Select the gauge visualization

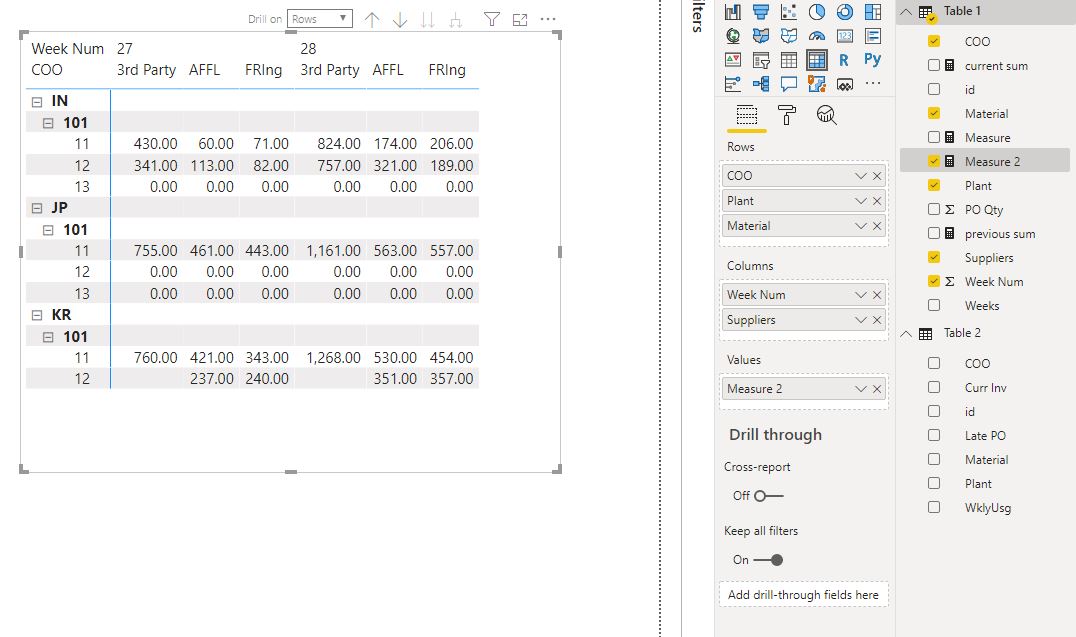tap(817, 36)
